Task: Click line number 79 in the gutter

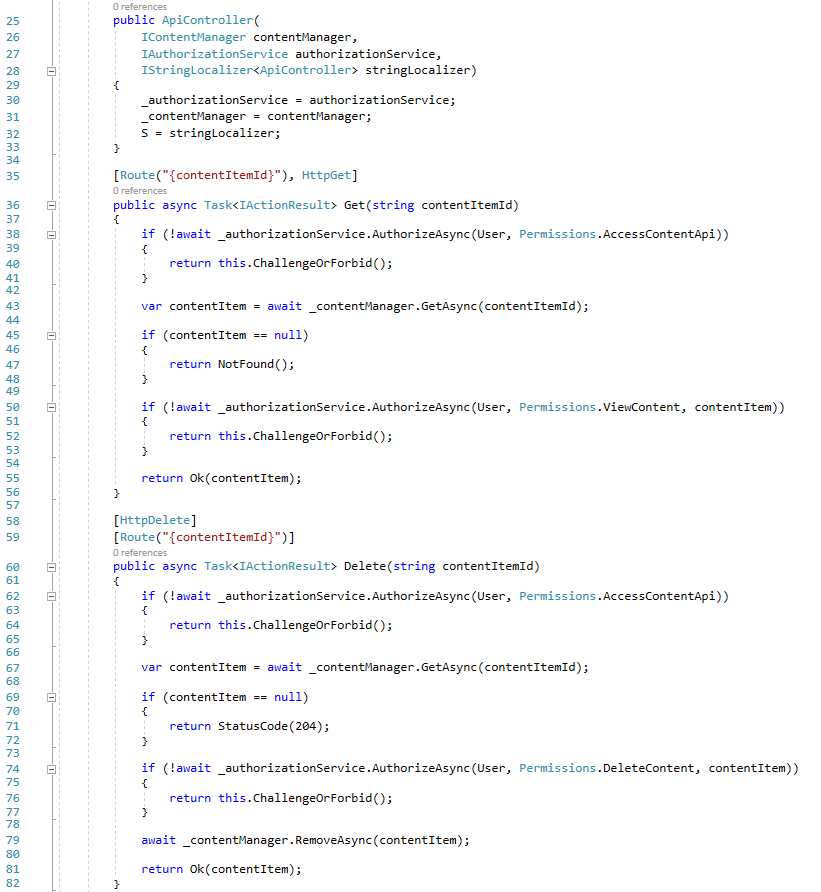Action: 13,840
